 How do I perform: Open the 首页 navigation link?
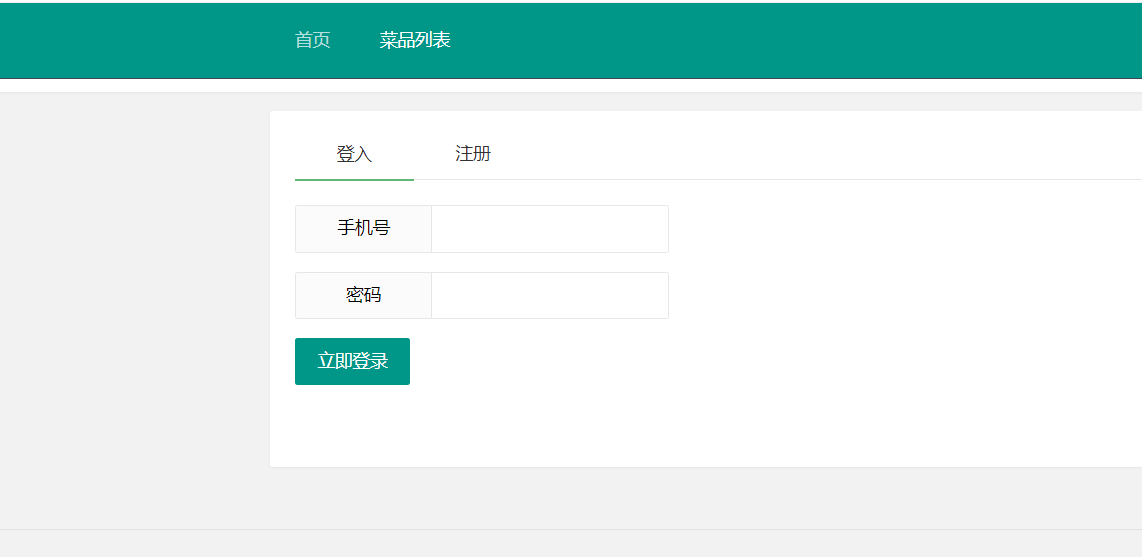[312, 40]
